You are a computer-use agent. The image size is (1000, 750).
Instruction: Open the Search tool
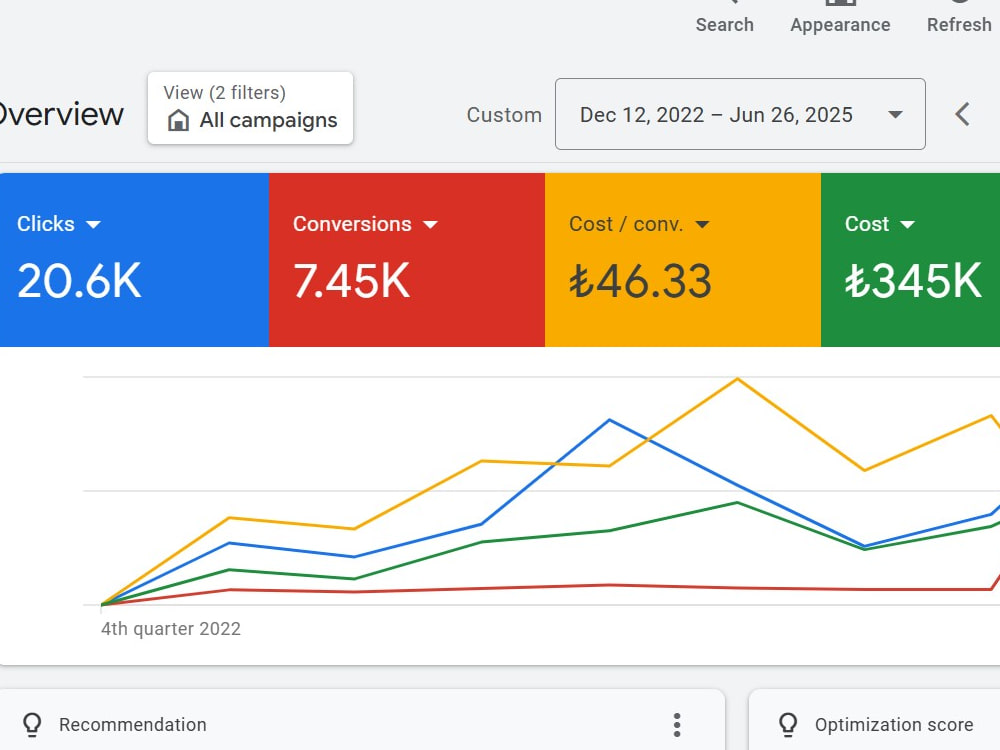tap(724, 19)
